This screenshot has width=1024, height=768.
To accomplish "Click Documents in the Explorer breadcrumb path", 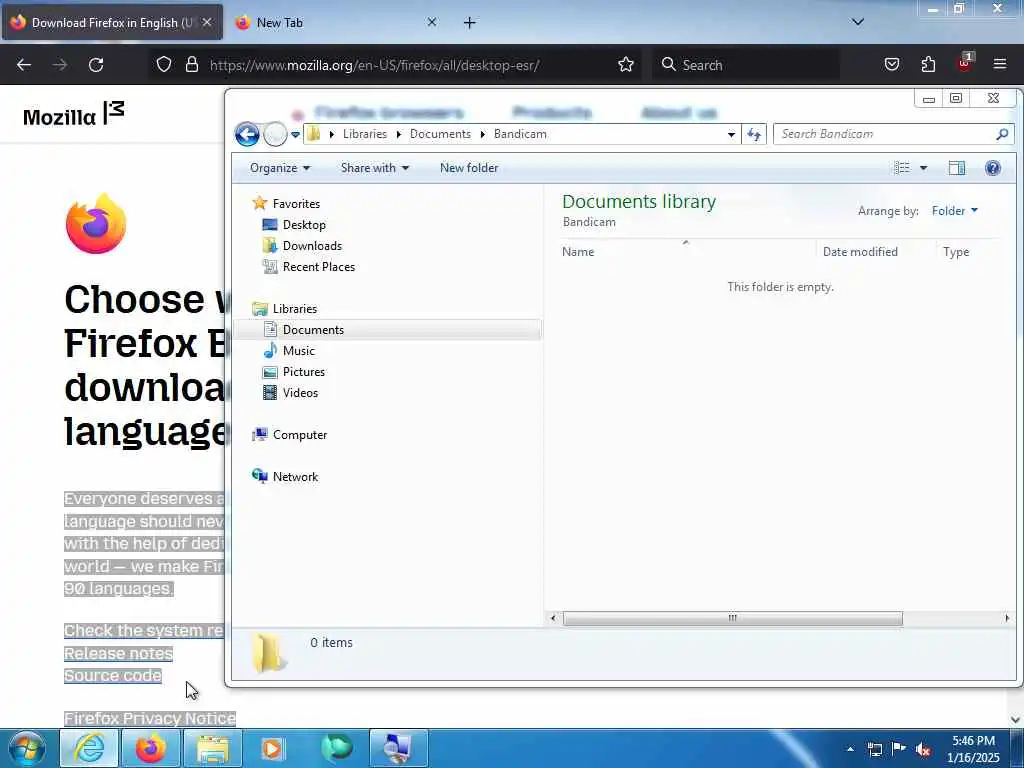I will coord(440,134).
